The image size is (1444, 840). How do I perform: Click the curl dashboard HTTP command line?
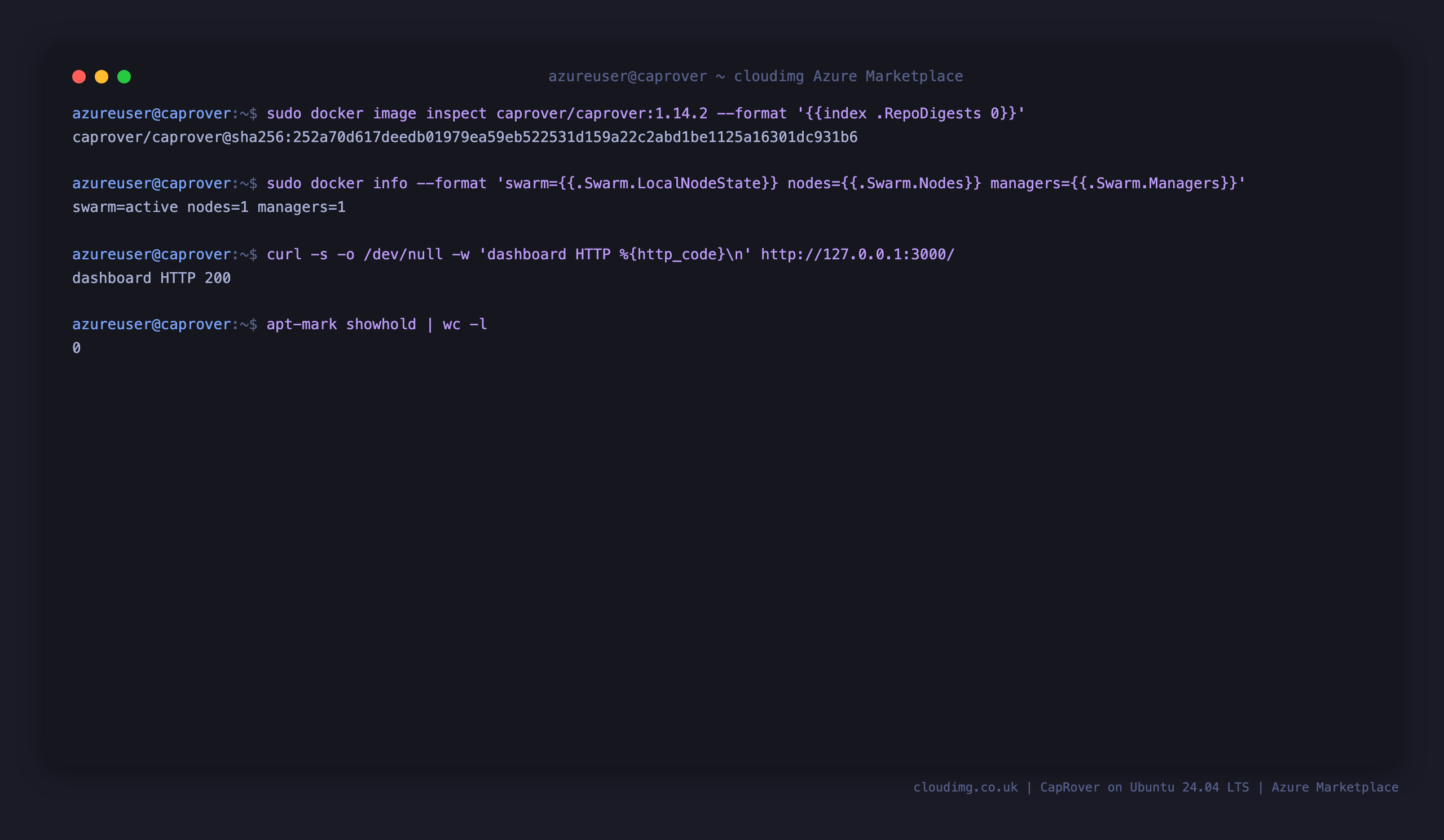513,254
